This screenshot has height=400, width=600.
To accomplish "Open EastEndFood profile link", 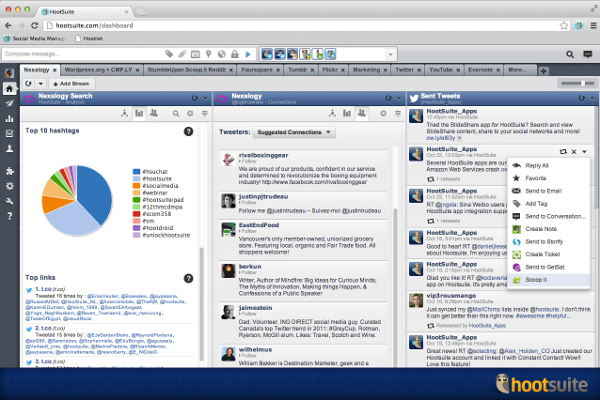I will point(259,225).
